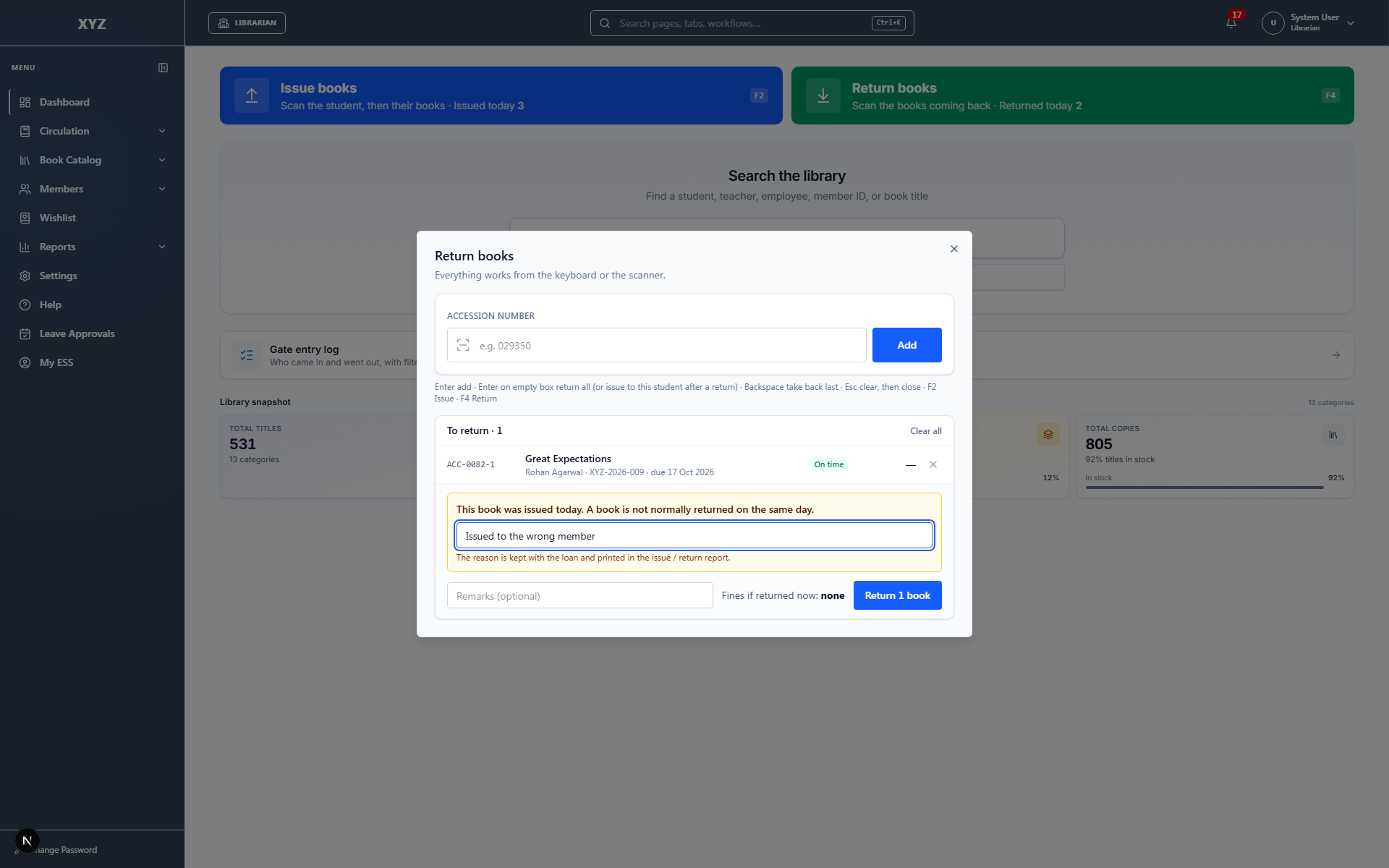1389x868 pixels.
Task: Close the Return books dialog
Action: tap(954, 249)
